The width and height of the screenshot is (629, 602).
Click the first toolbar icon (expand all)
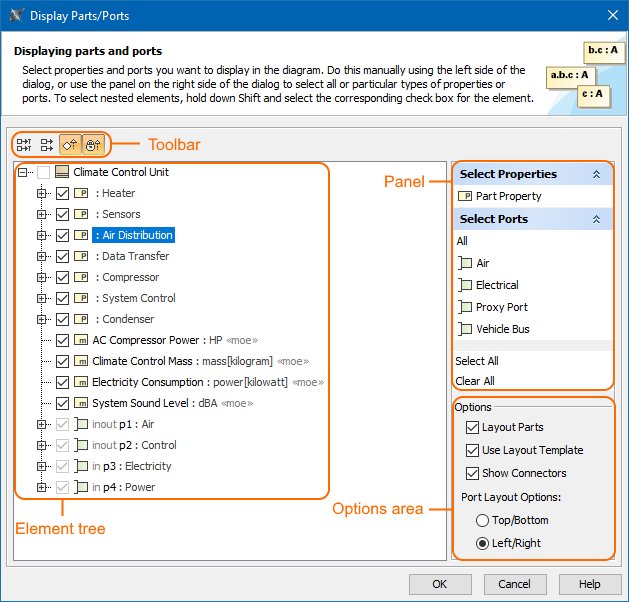point(24,144)
